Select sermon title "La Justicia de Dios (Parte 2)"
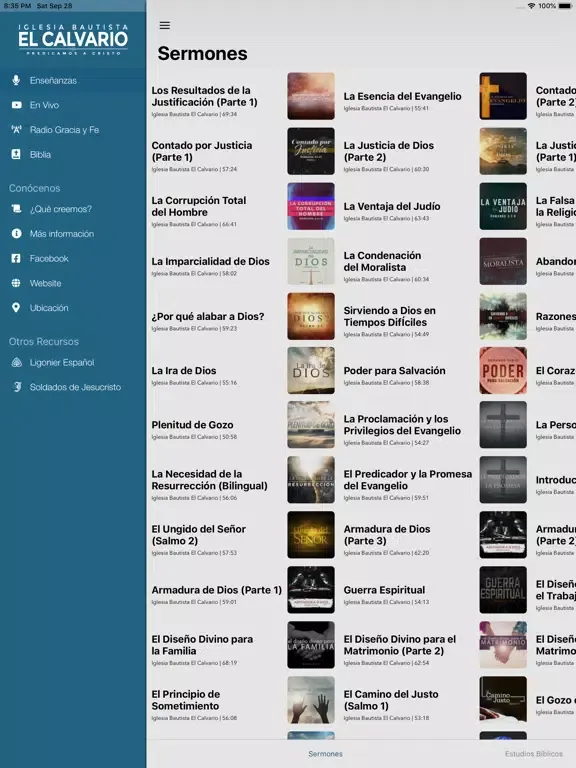Image resolution: width=576 pixels, height=768 pixels. tap(388, 151)
